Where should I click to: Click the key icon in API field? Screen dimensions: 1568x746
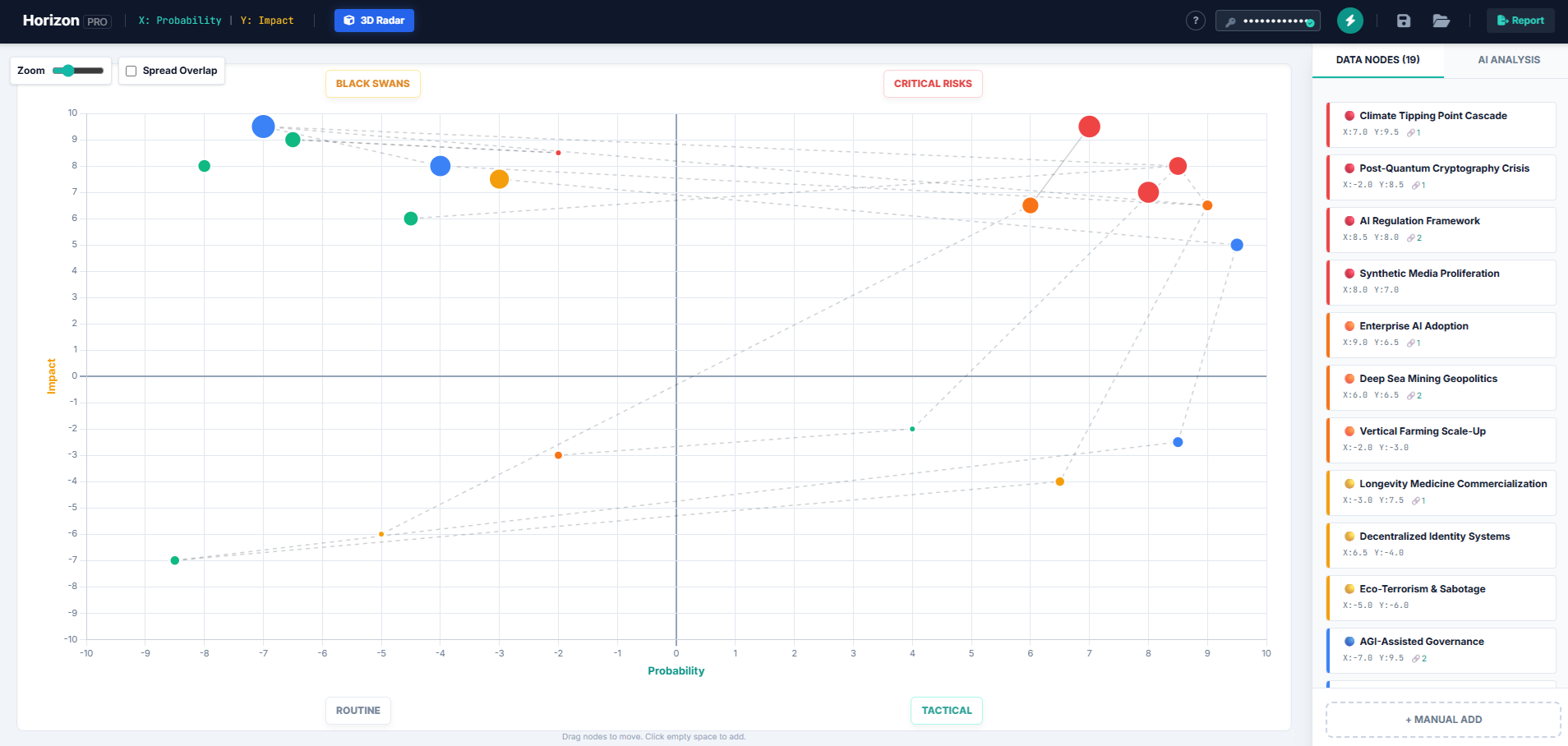[1230, 21]
